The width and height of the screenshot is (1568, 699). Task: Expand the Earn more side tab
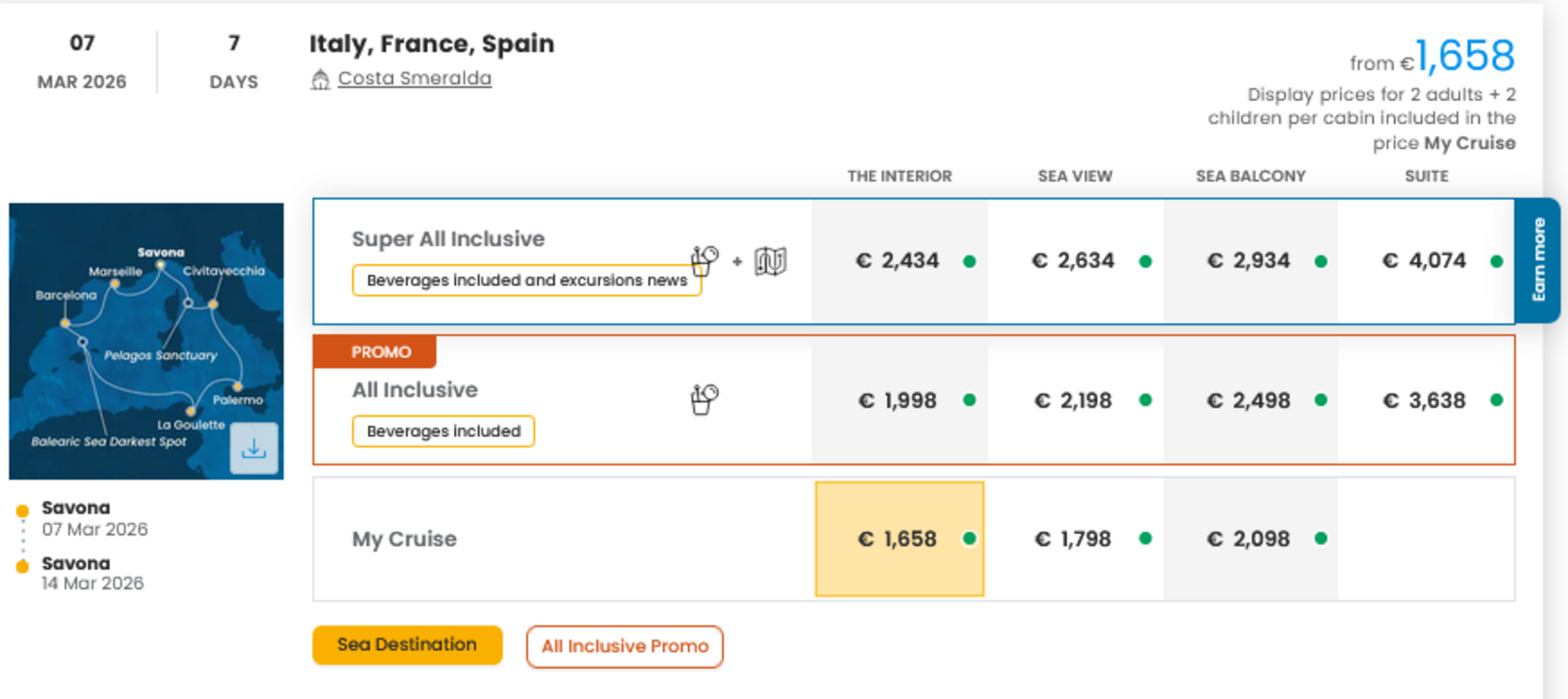[x=1537, y=260]
